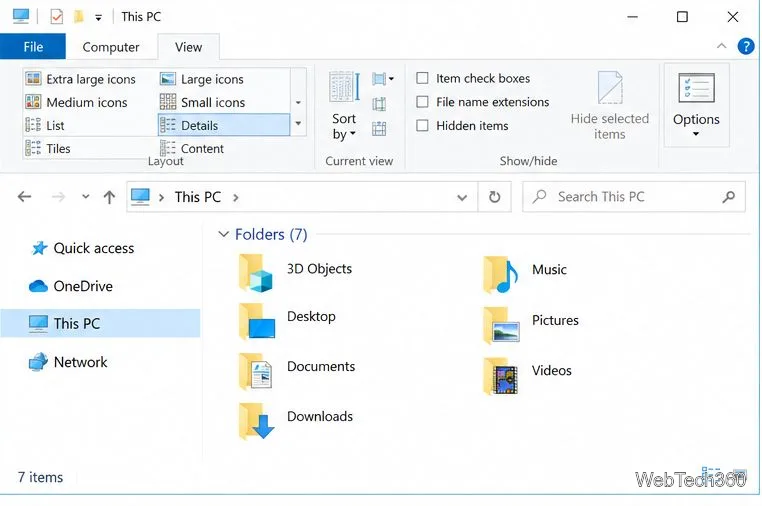Image resolution: width=762 pixels, height=506 pixels.
Task: Open the Recent locations dropdown
Action: point(86,197)
